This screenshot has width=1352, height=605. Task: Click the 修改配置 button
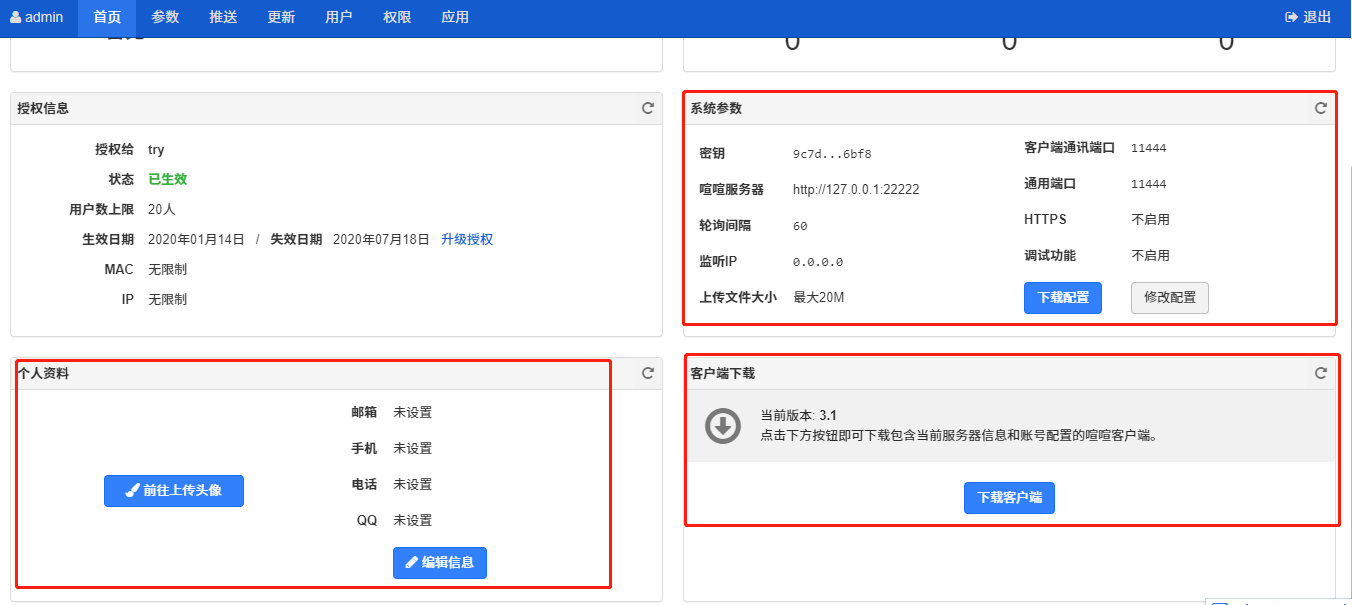(x=1169, y=298)
